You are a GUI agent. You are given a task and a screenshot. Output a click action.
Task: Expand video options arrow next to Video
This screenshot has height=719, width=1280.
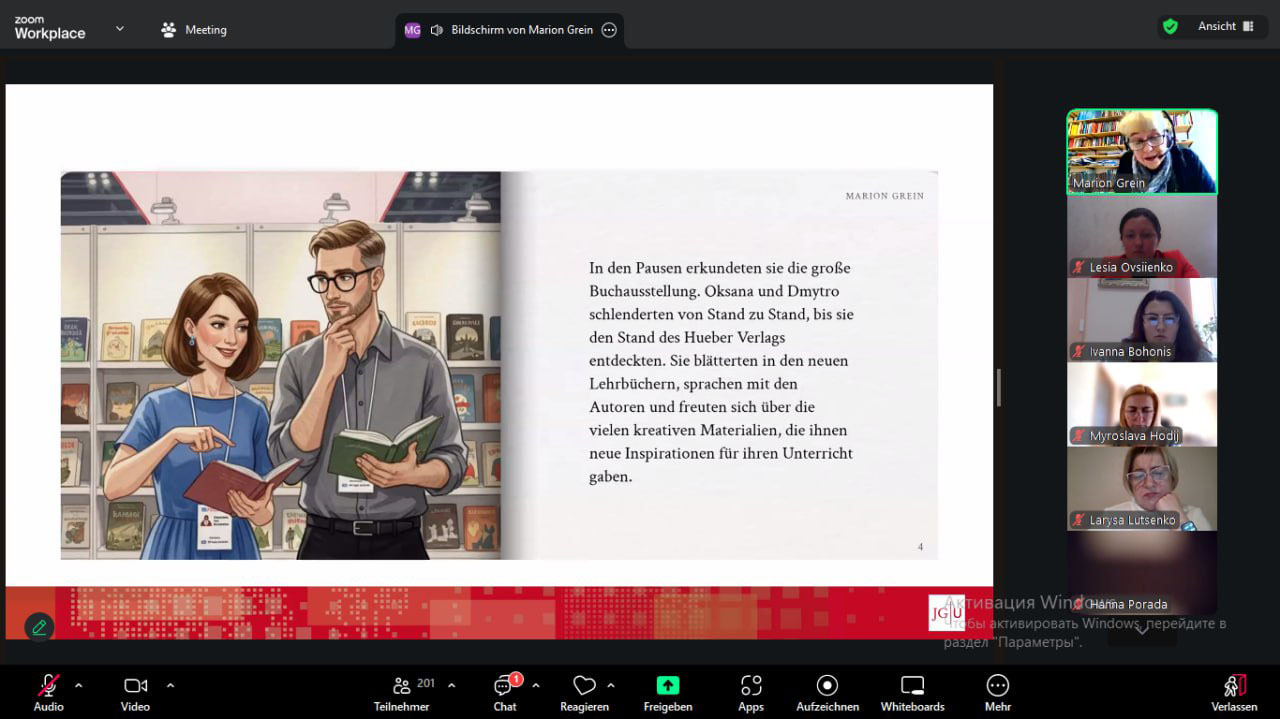tap(170, 686)
